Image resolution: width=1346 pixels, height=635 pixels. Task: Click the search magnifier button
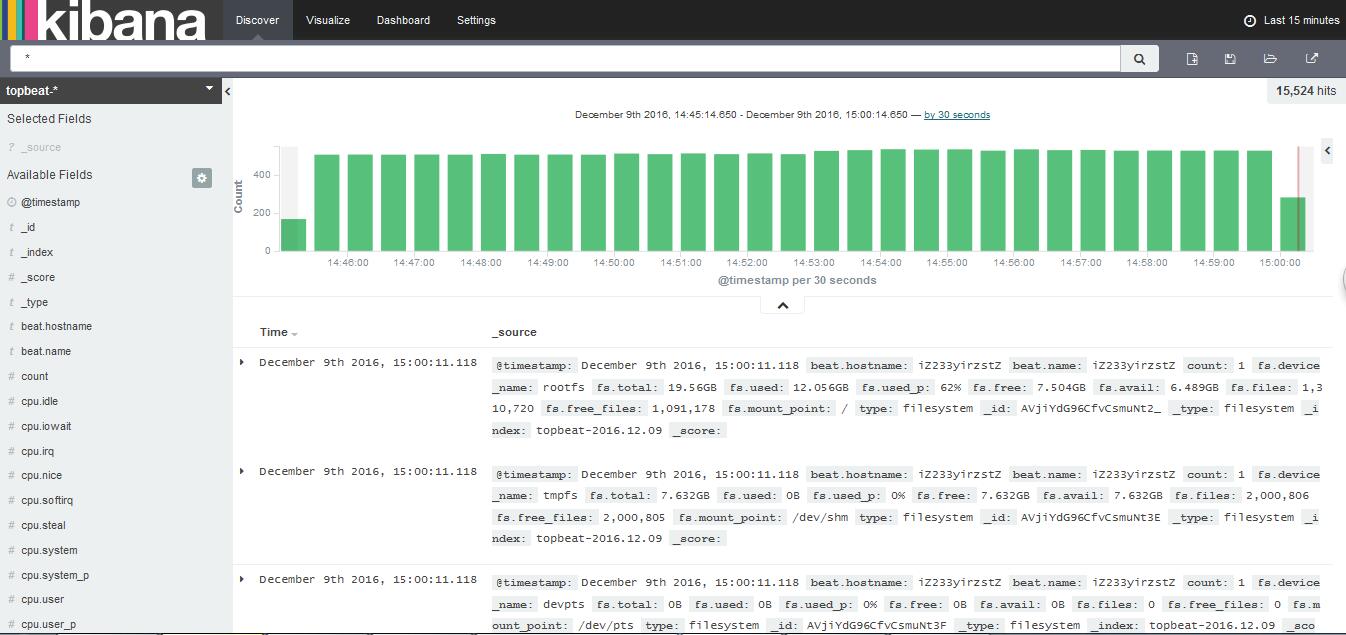[x=1139, y=59]
